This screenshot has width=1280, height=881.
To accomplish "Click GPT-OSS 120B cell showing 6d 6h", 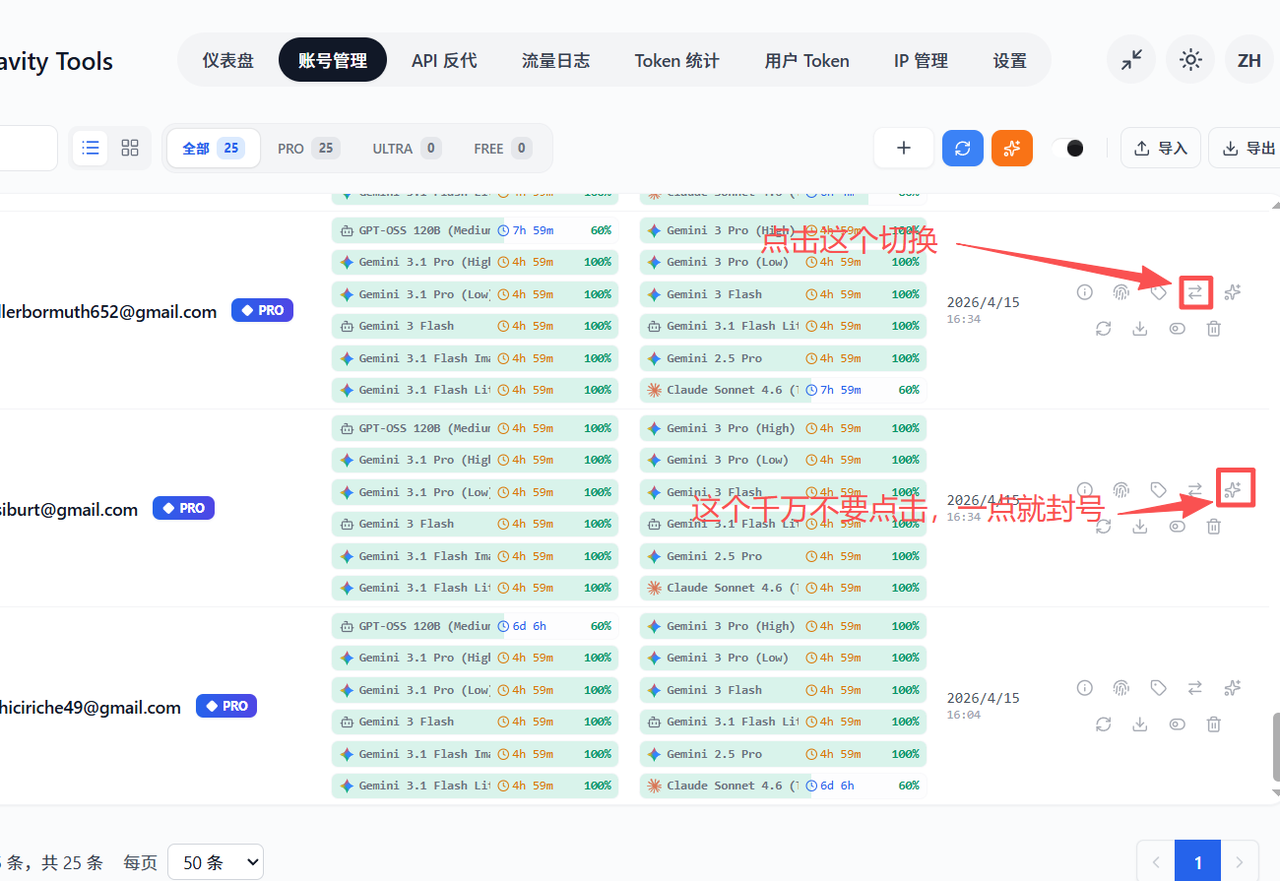I will point(474,626).
